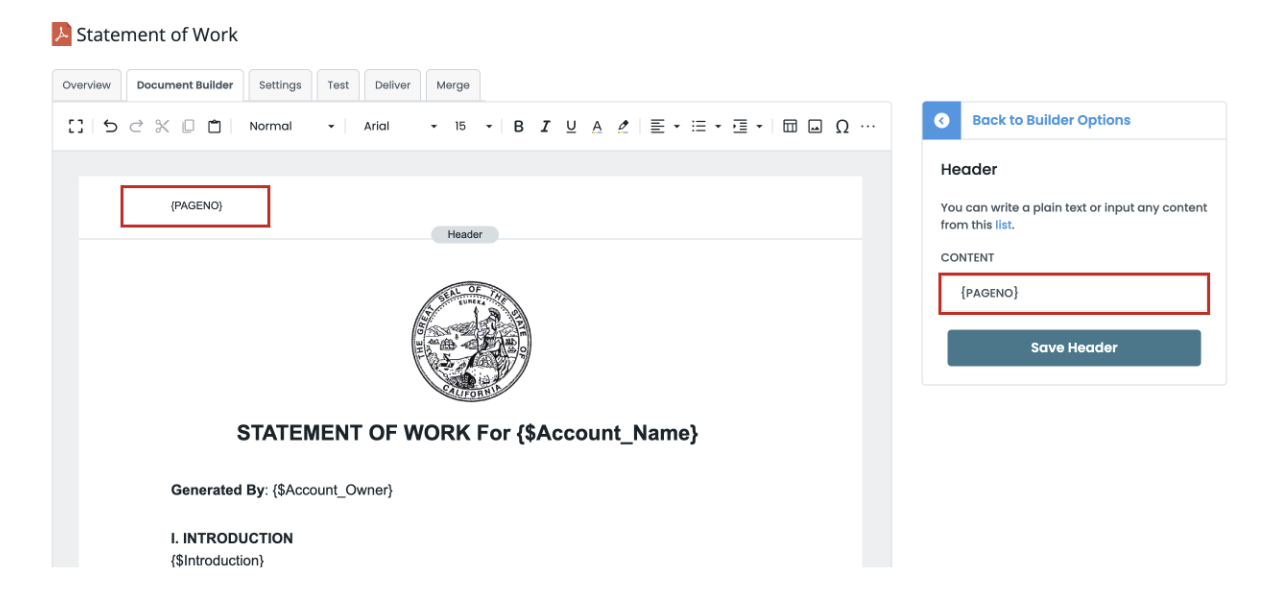Undo the last change
This screenshot has height=616, width=1272.
[110, 126]
